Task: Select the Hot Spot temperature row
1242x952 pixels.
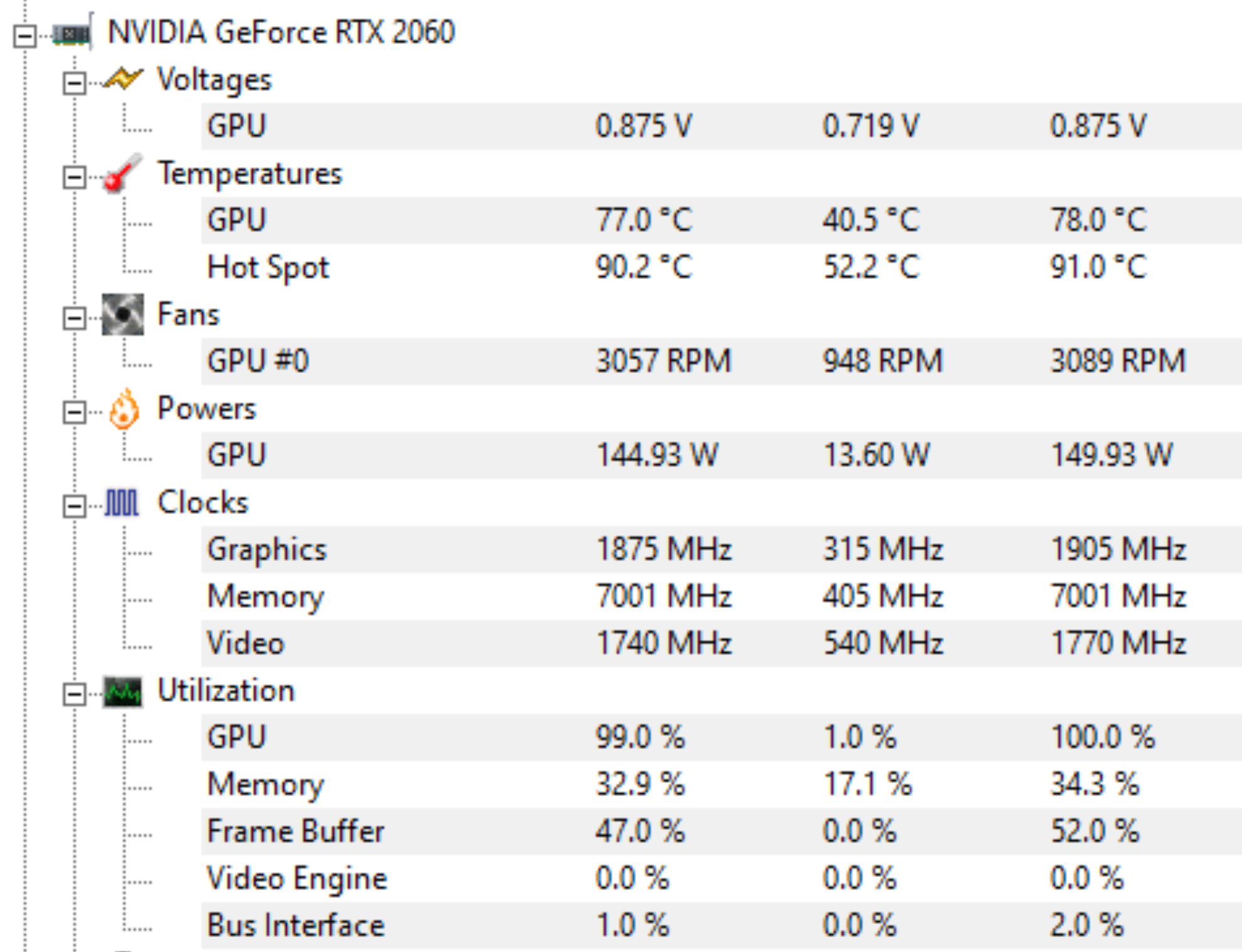Action: (x=721, y=267)
